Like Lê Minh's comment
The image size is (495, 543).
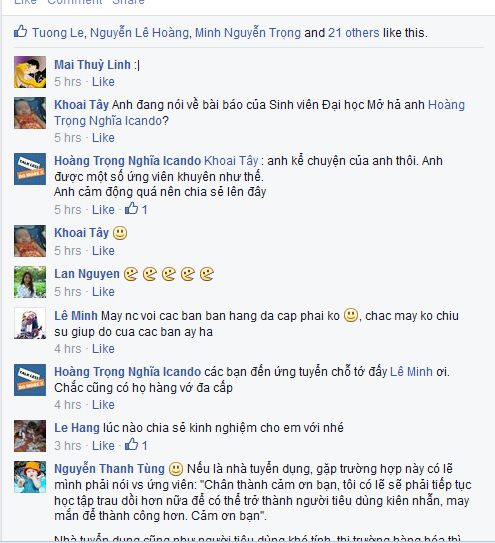click(103, 349)
